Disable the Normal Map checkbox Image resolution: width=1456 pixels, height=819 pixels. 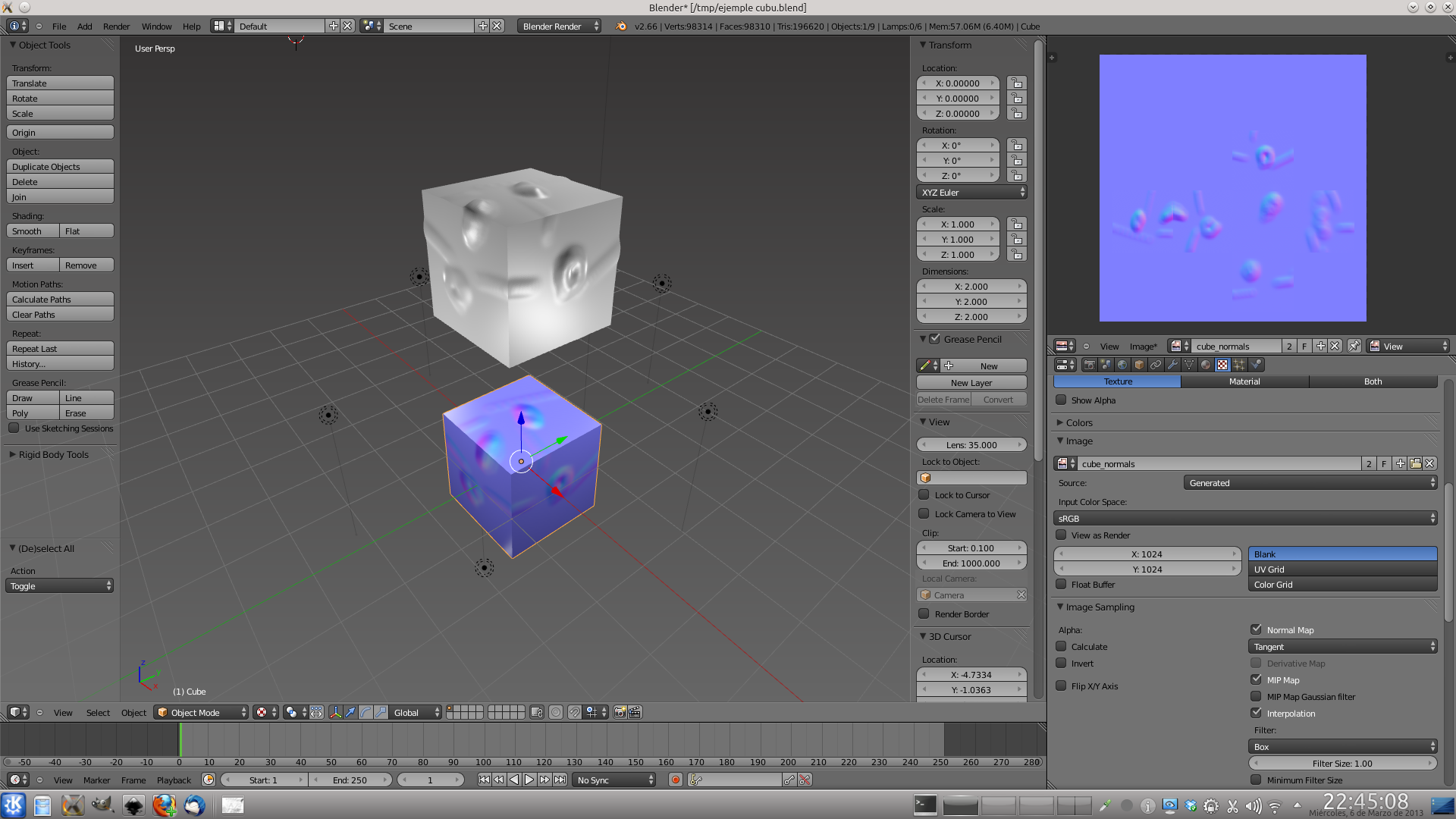click(x=1257, y=629)
